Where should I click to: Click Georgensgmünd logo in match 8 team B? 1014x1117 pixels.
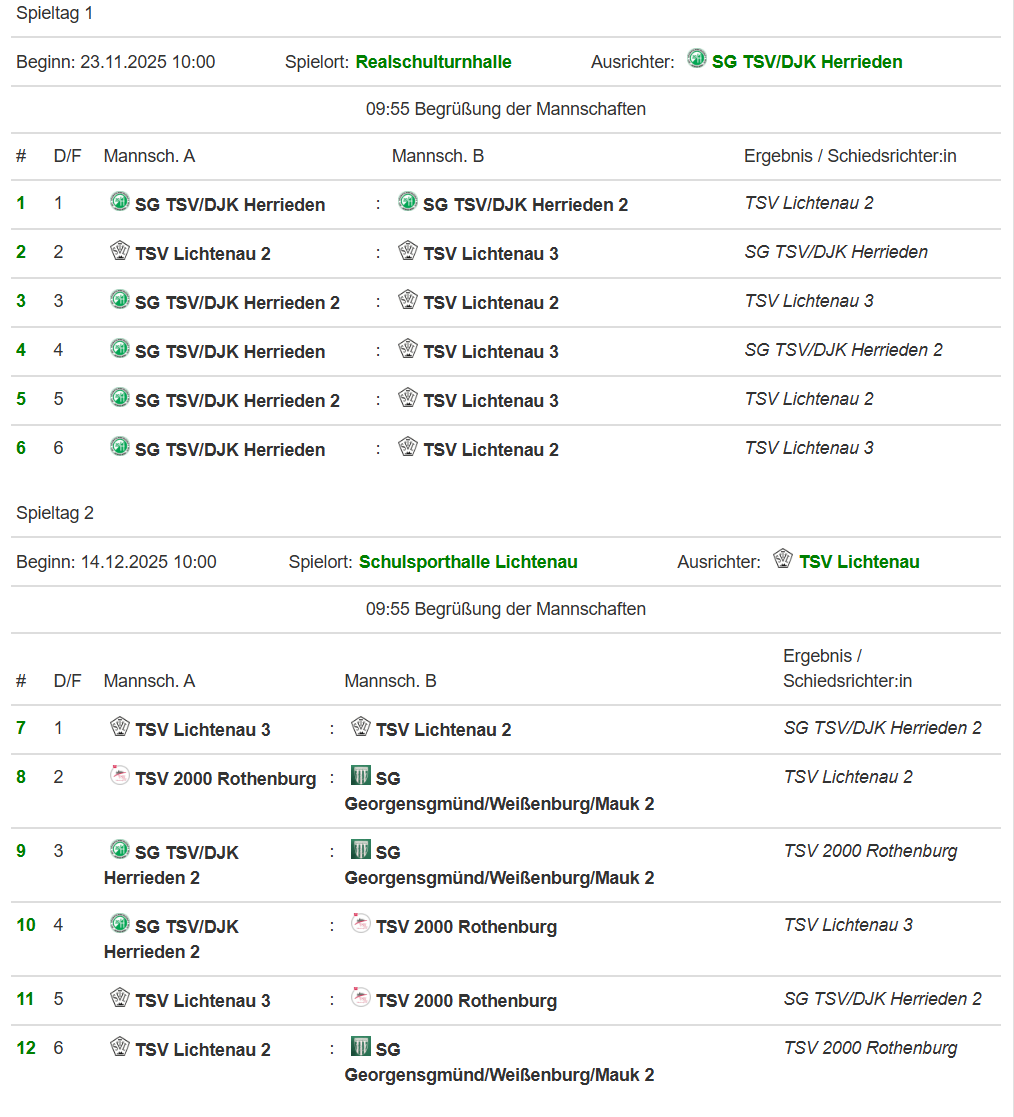[x=361, y=776]
